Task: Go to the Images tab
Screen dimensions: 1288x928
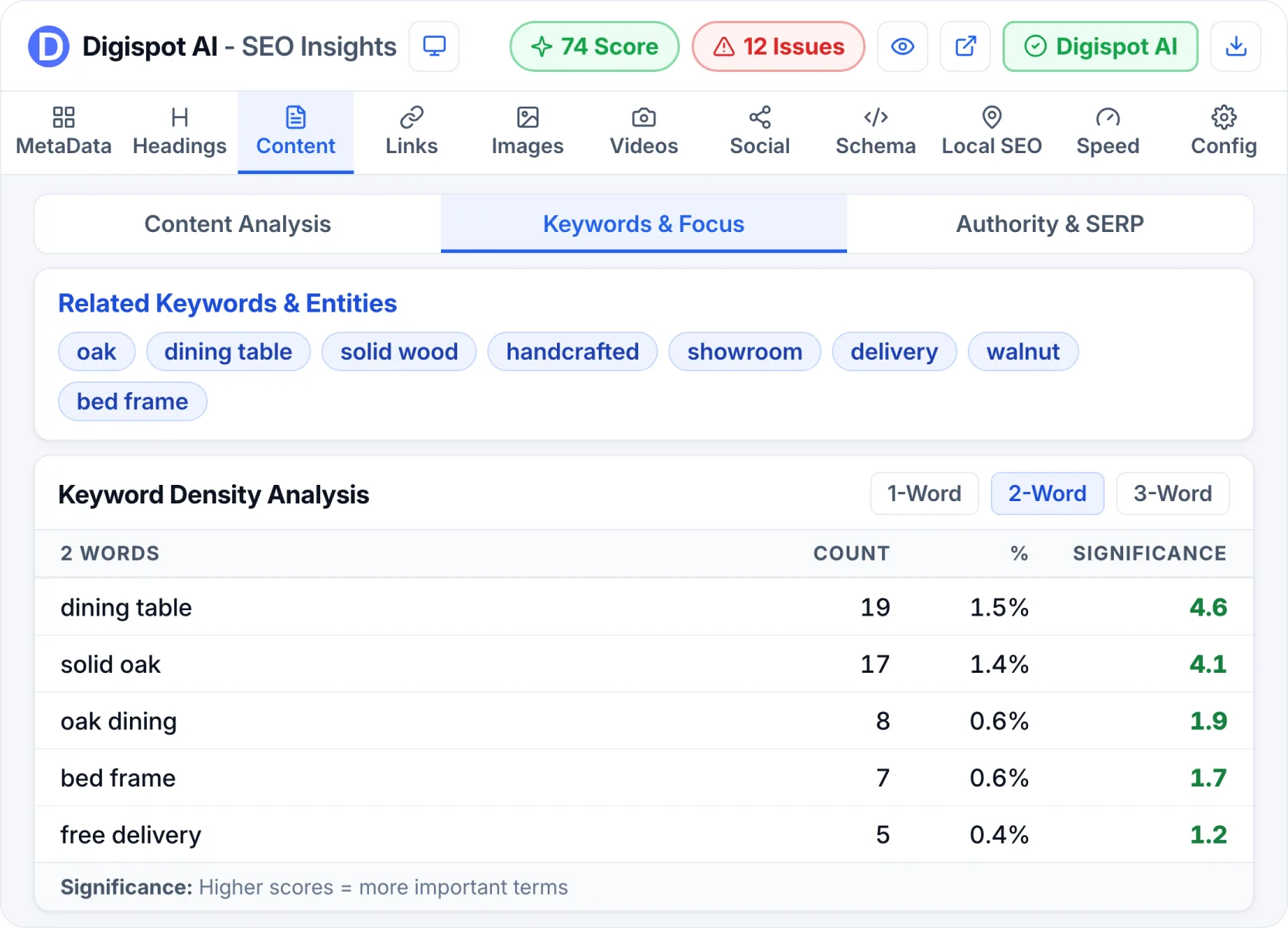Action: [x=528, y=132]
